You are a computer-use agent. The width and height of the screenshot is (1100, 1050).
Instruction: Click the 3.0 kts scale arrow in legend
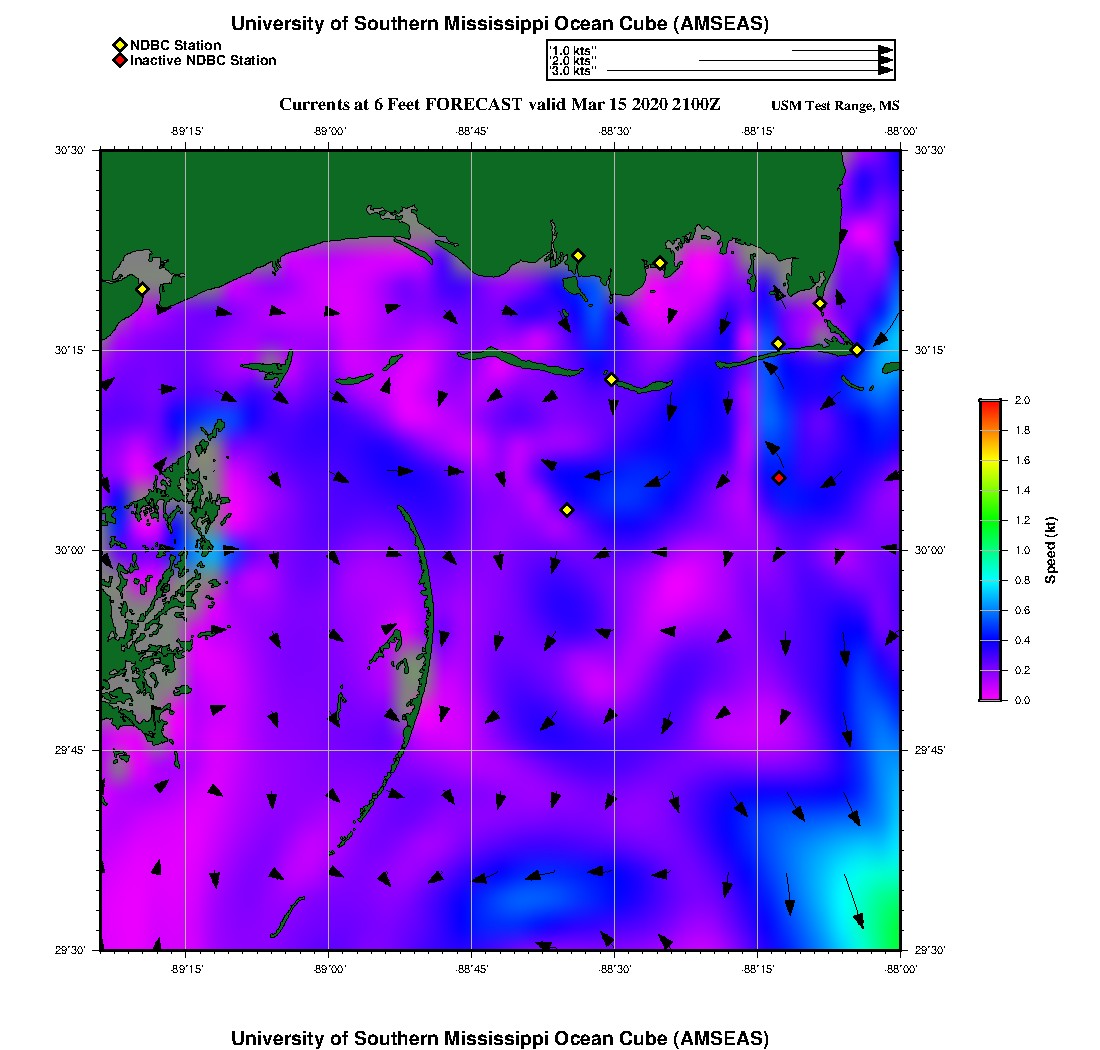coord(749,71)
